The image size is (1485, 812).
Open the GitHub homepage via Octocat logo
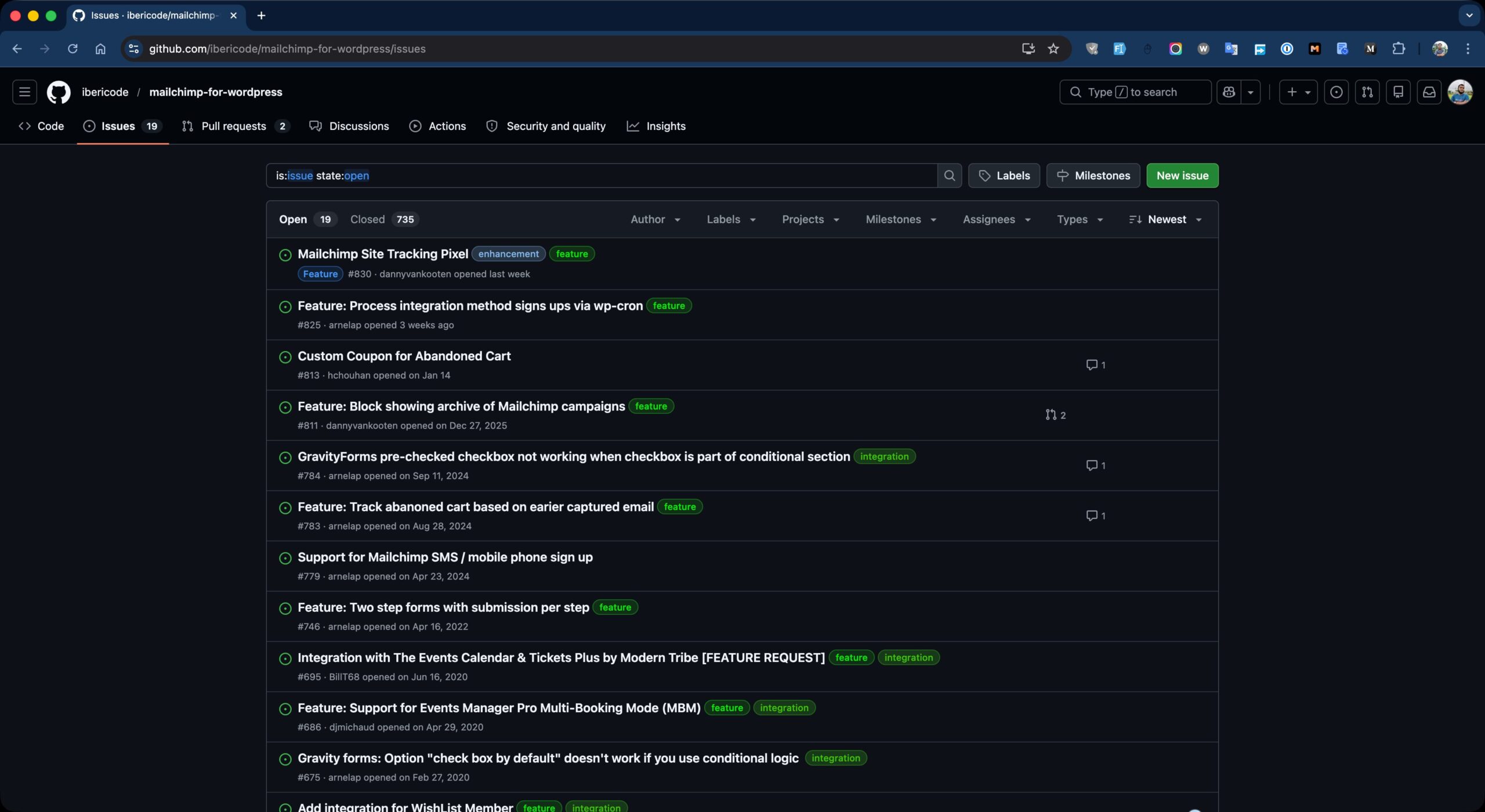[x=59, y=92]
